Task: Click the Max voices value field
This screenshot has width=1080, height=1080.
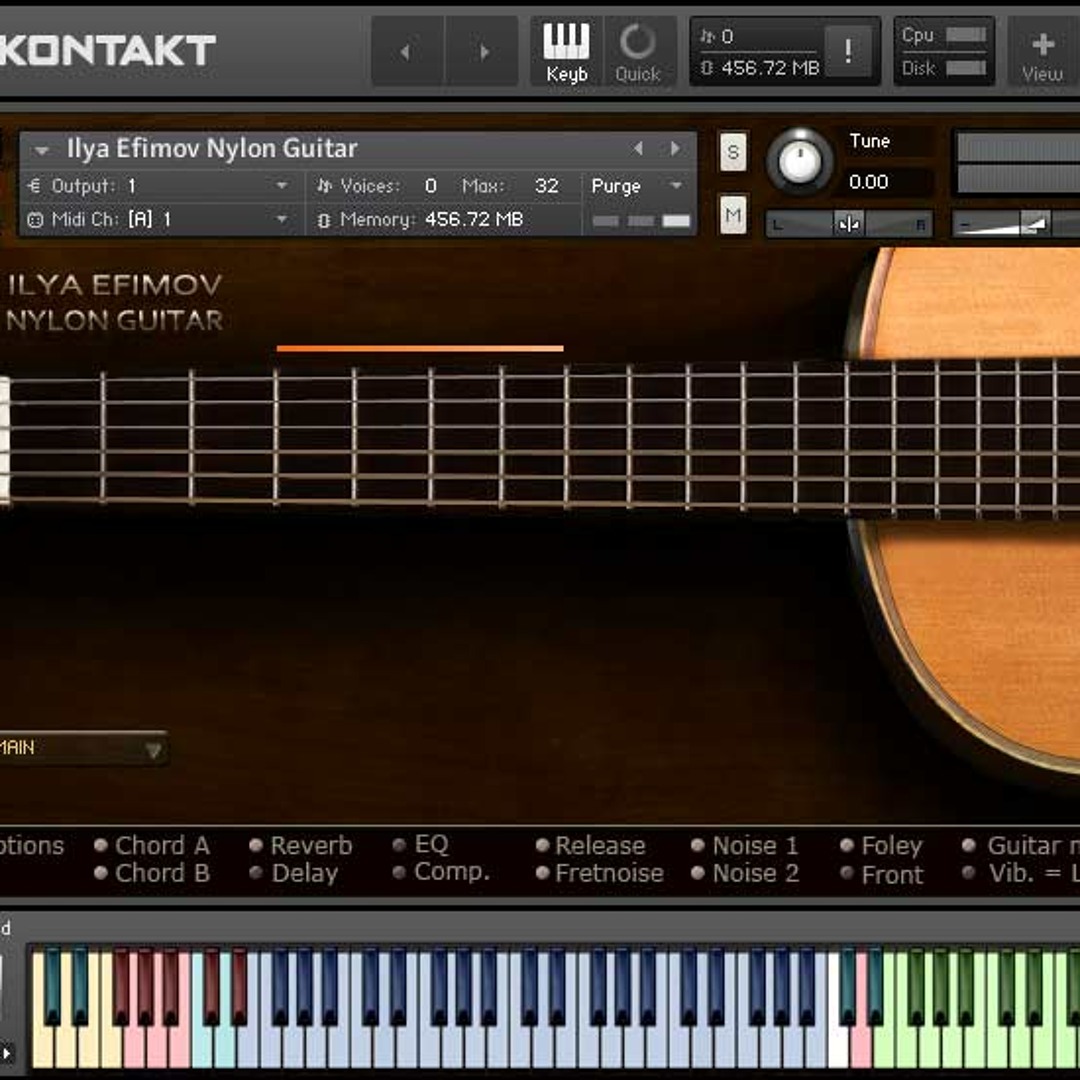Action: pyautogui.click(x=546, y=186)
